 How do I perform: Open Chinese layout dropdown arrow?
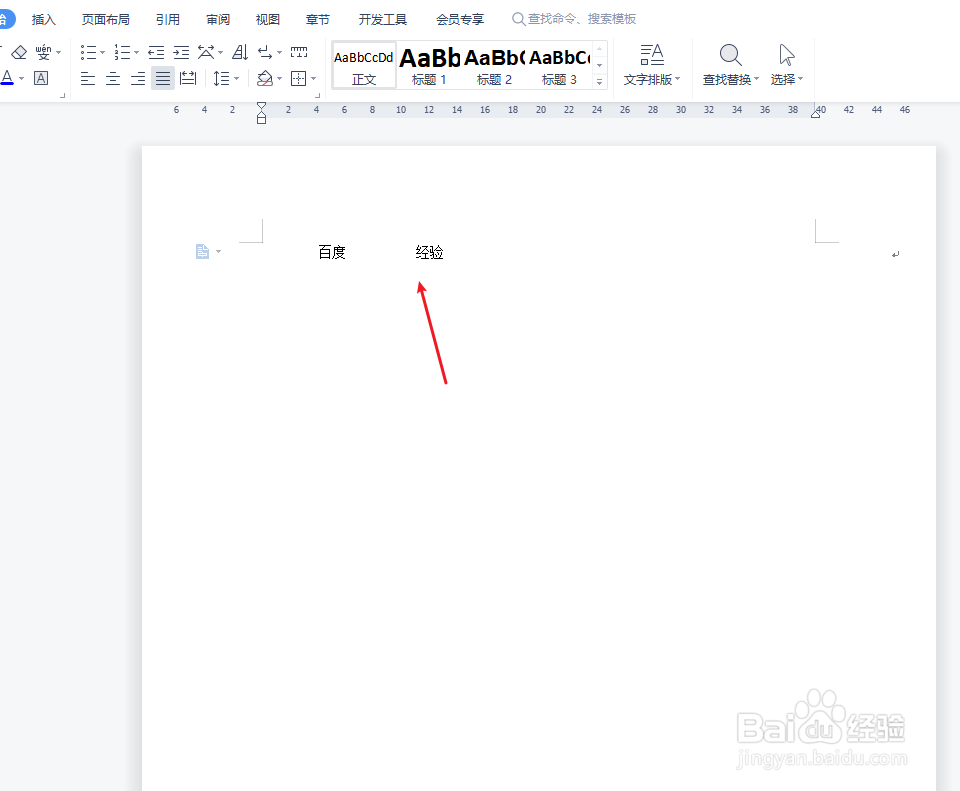220,53
